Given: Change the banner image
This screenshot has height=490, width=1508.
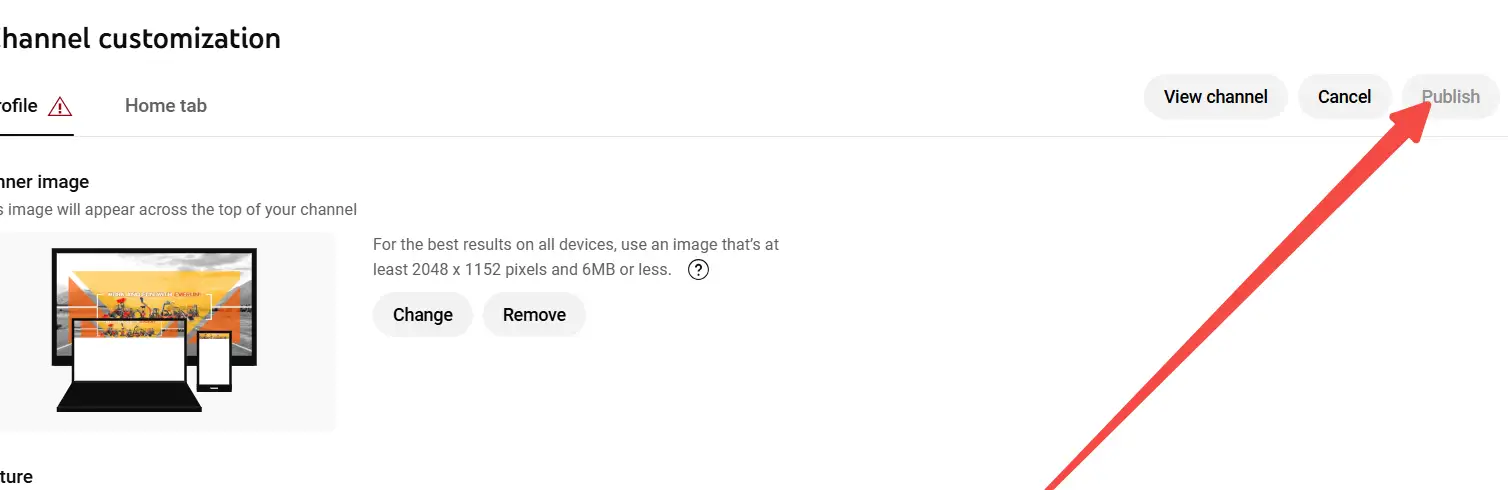Looking at the screenshot, I should (x=422, y=314).
